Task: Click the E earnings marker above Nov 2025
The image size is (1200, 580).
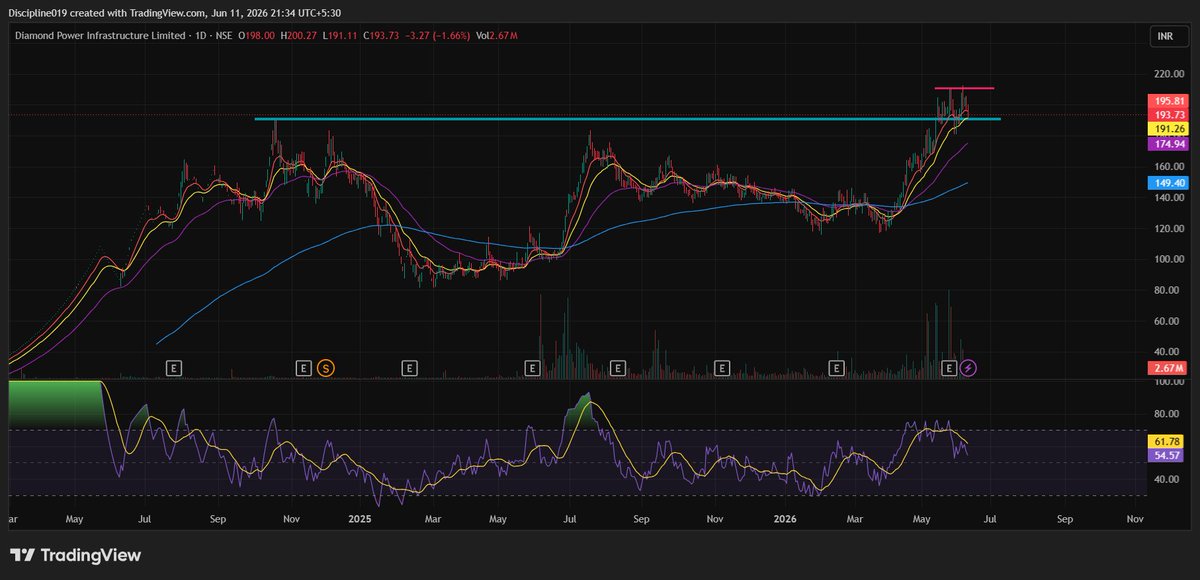Action: click(720, 369)
